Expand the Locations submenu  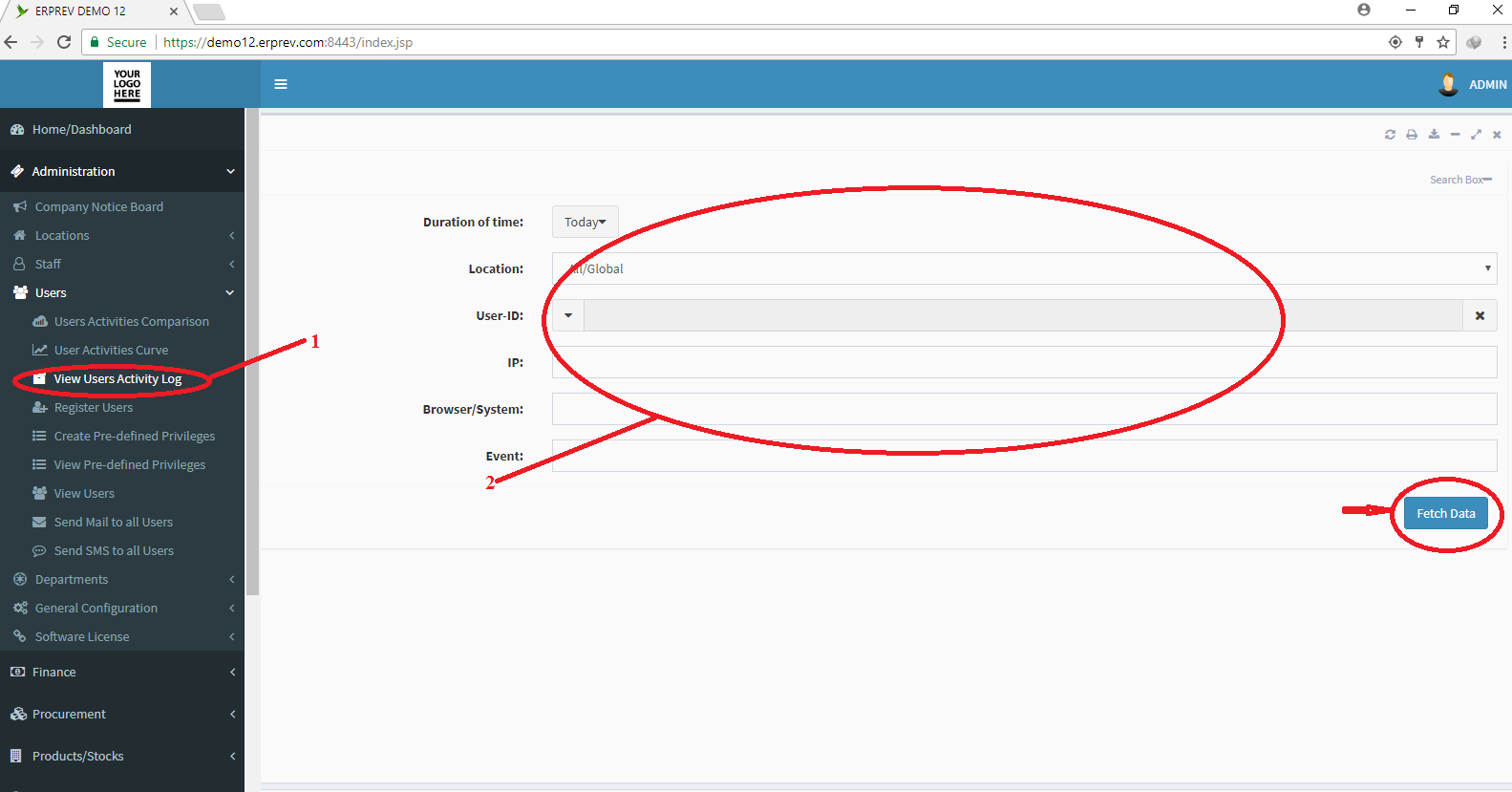pyautogui.click(x=122, y=235)
